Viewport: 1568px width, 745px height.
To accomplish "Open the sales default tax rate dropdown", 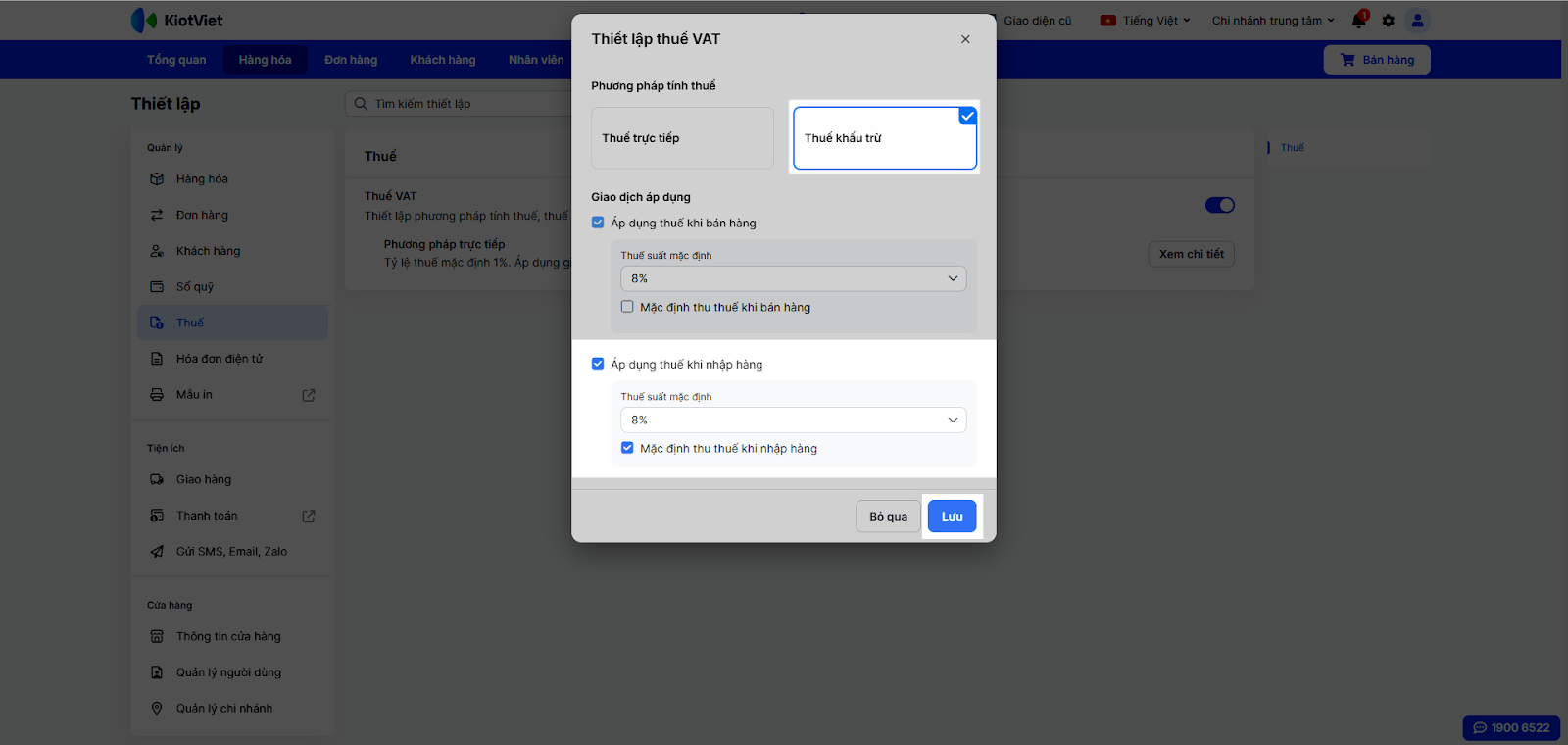I will coord(793,278).
